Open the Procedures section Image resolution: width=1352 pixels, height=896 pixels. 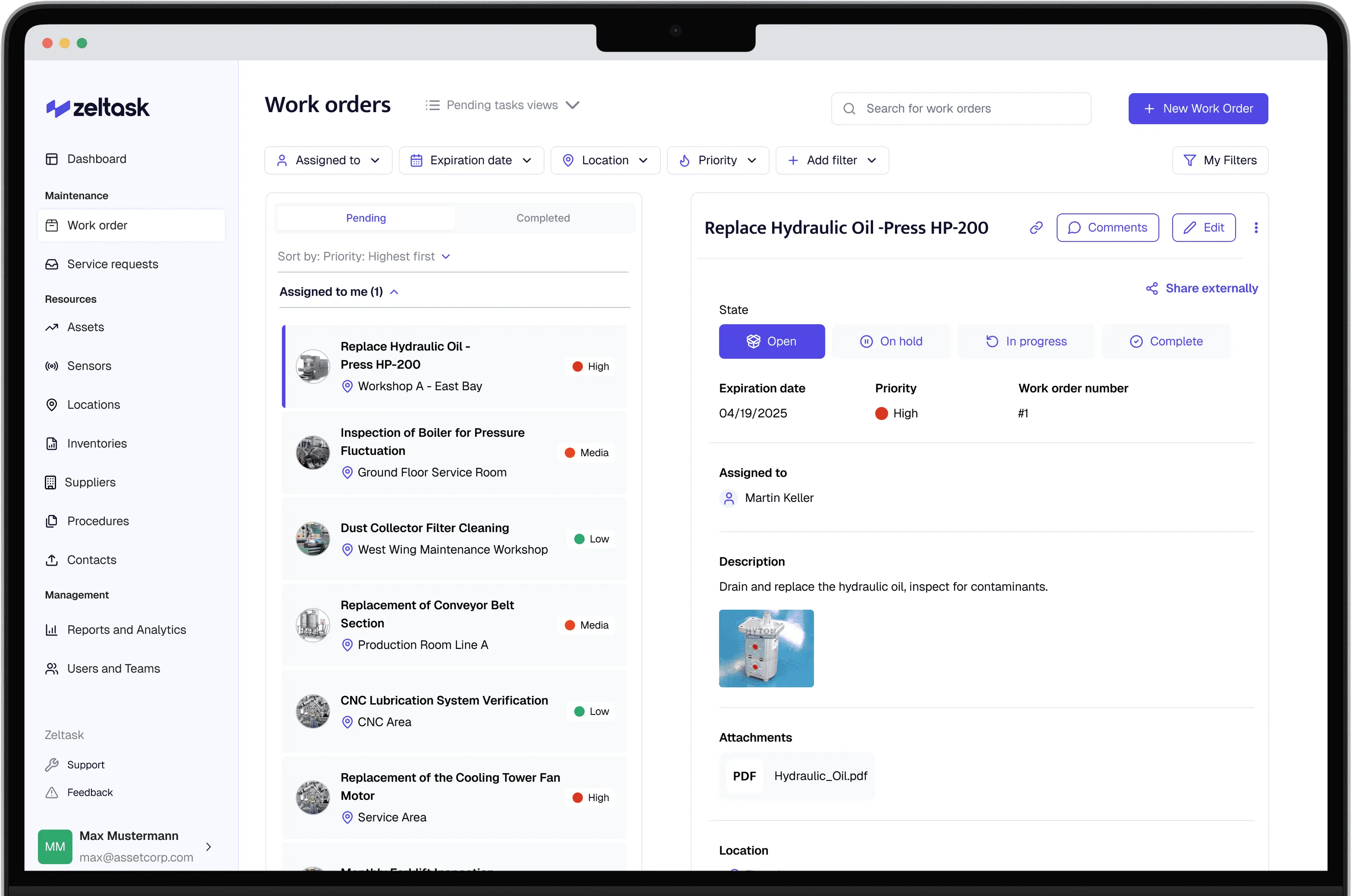pyautogui.click(x=98, y=520)
